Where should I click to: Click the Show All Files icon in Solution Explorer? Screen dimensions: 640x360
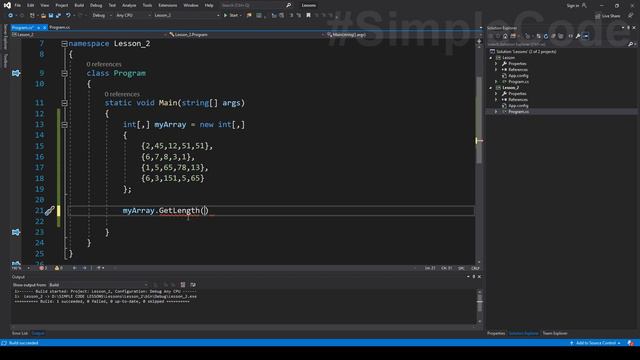[561, 36]
